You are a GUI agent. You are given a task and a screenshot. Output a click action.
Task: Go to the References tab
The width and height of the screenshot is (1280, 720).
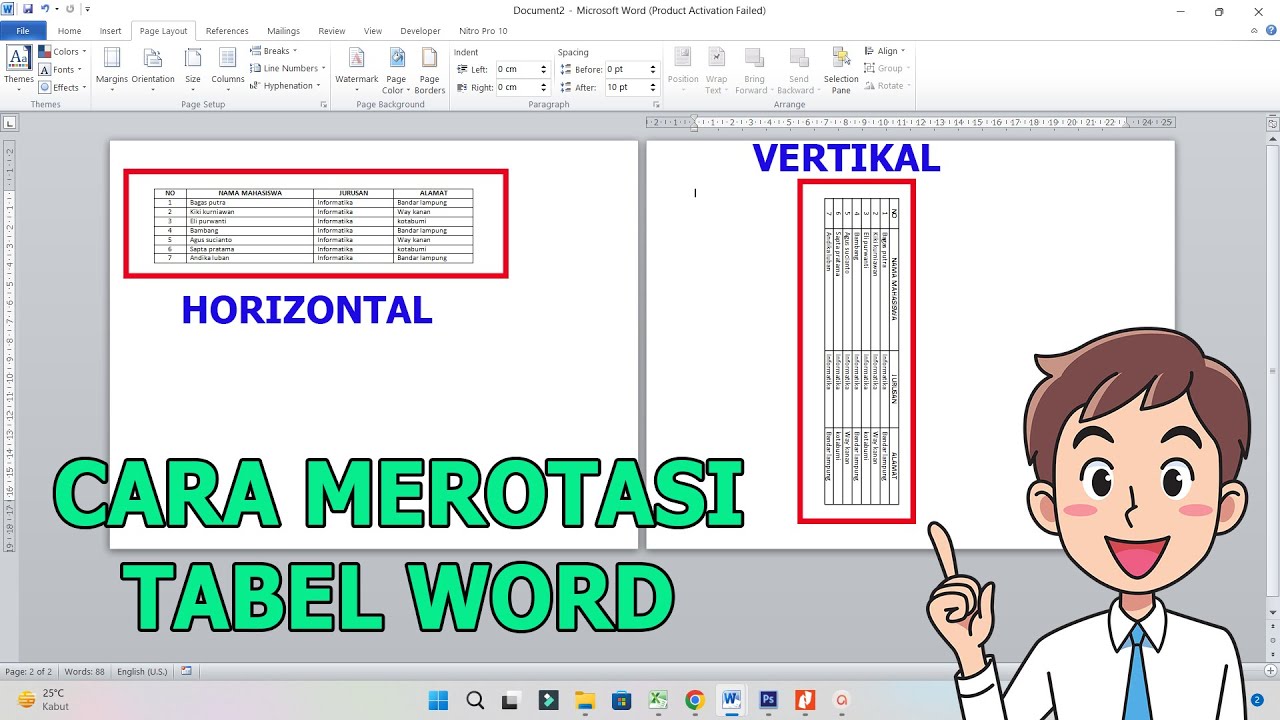click(x=227, y=31)
